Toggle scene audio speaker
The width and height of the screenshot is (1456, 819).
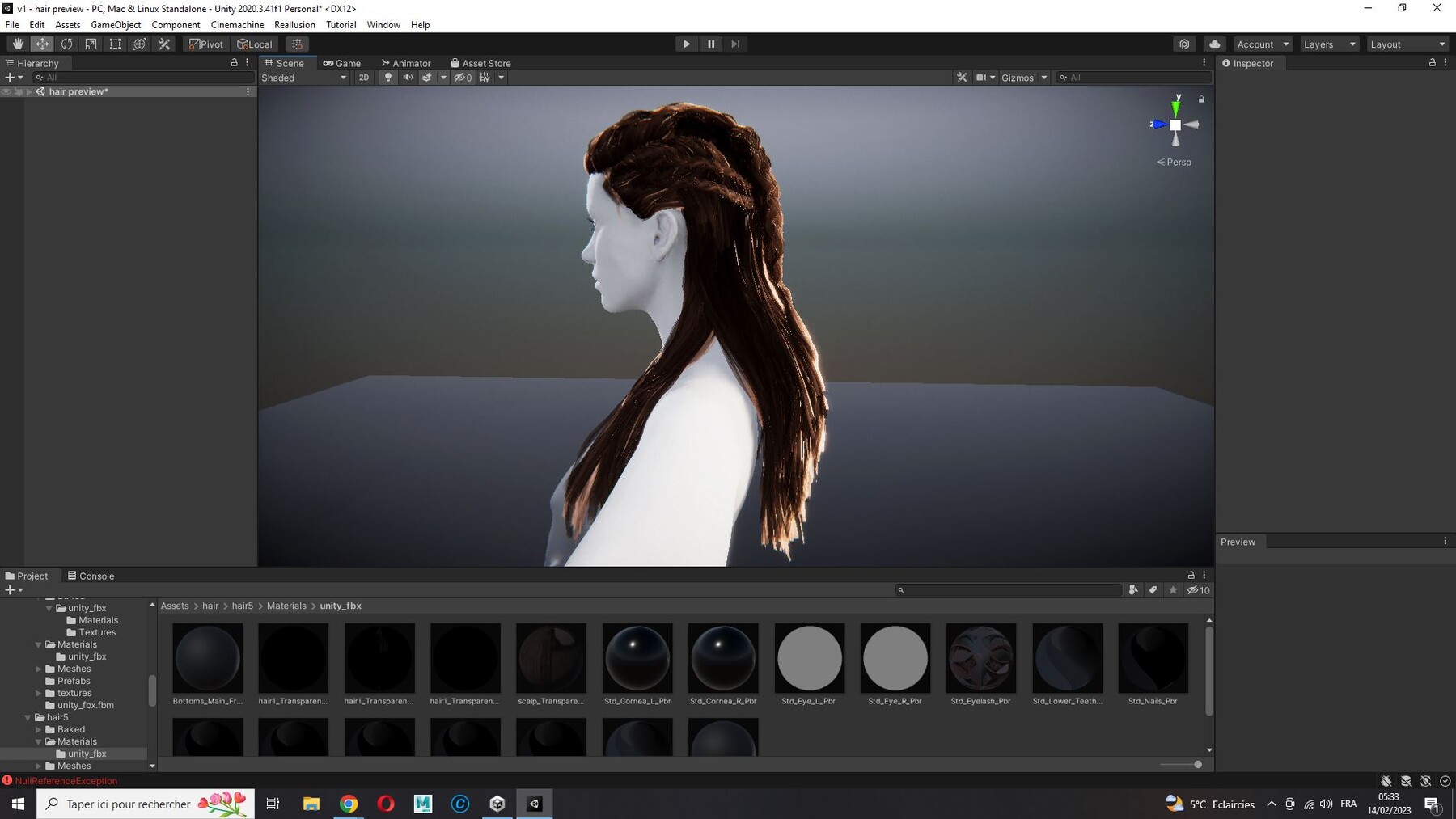408,78
